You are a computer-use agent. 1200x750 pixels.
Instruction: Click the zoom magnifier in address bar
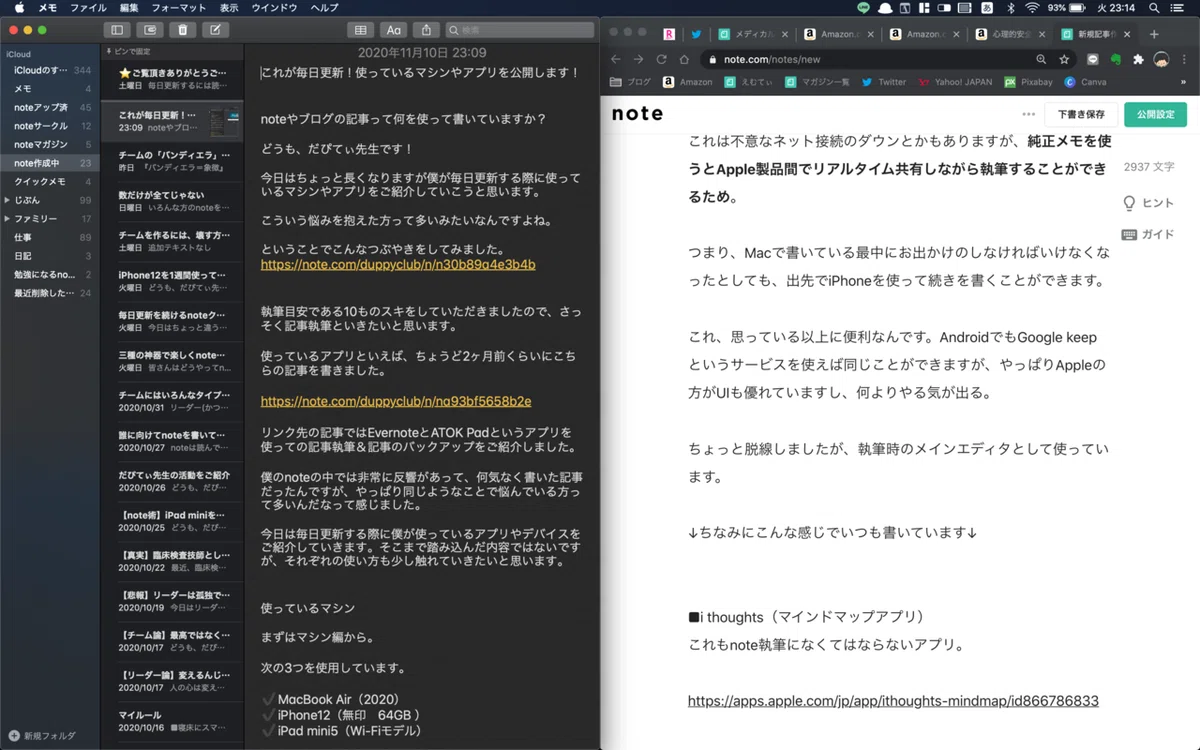click(x=1041, y=59)
